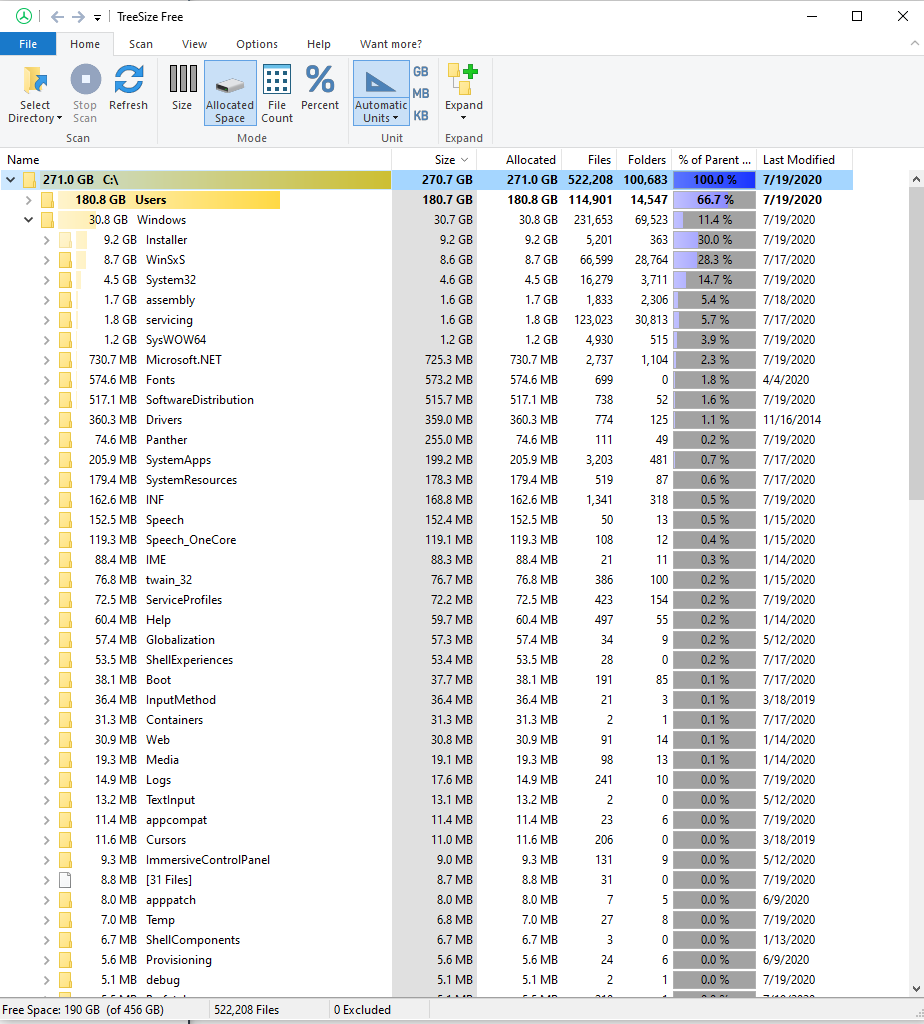Expand the System32 folder

(x=46, y=280)
